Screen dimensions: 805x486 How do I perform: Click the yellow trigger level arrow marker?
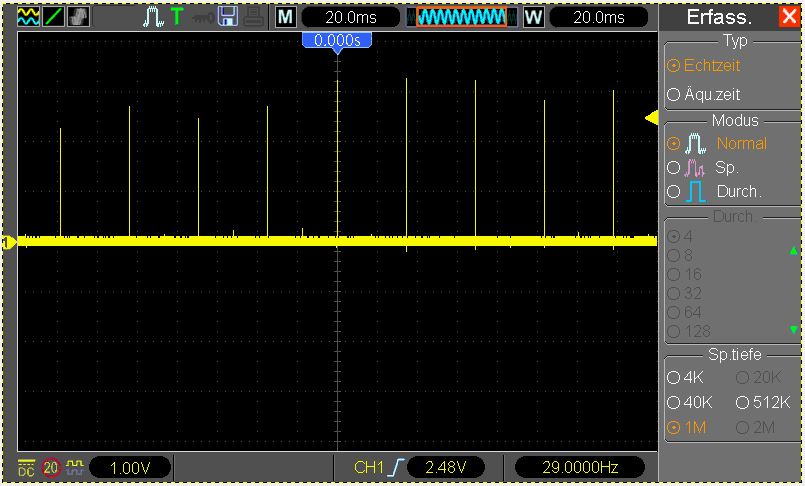point(651,119)
